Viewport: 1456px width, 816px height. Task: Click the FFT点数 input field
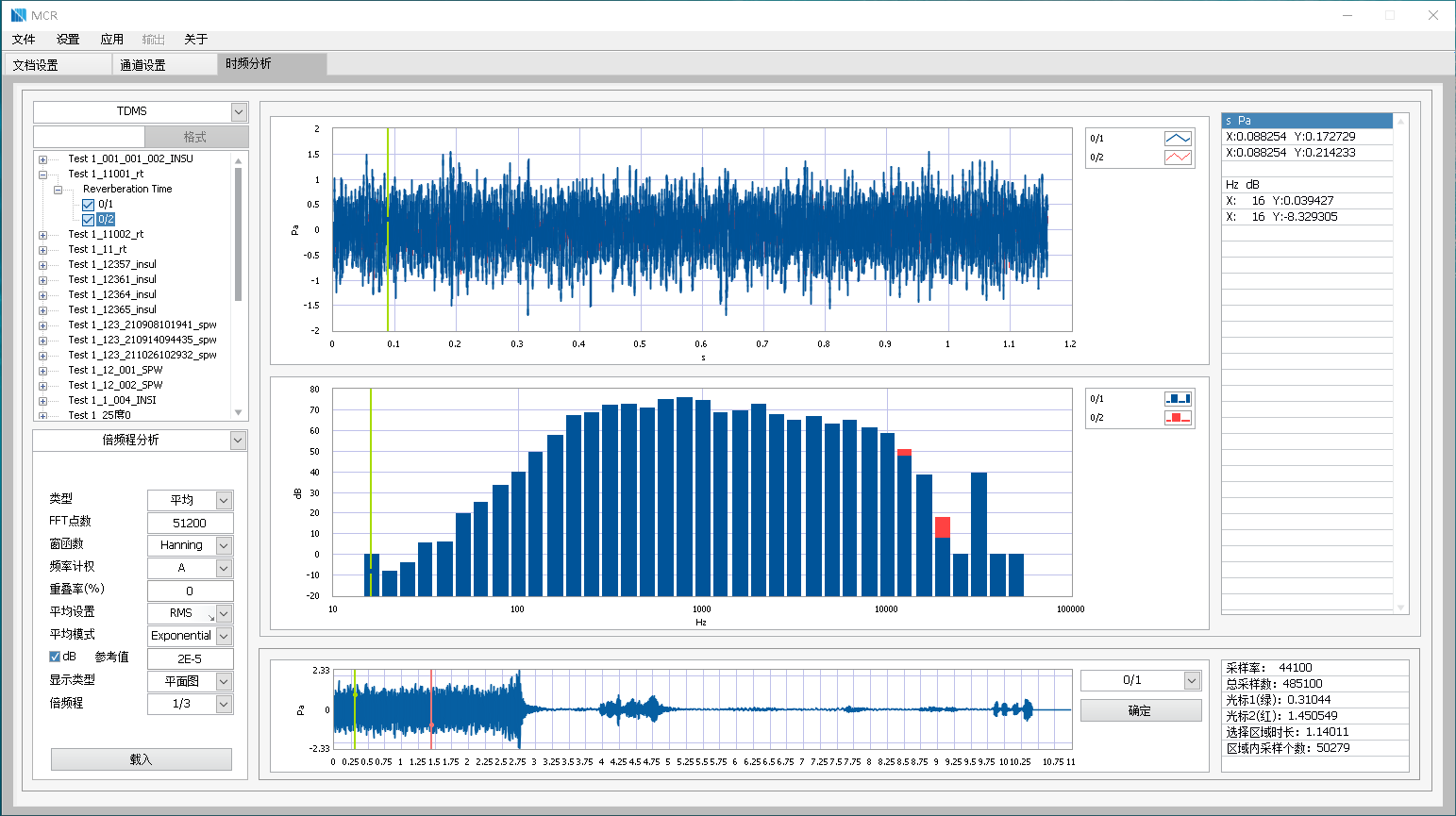190,523
